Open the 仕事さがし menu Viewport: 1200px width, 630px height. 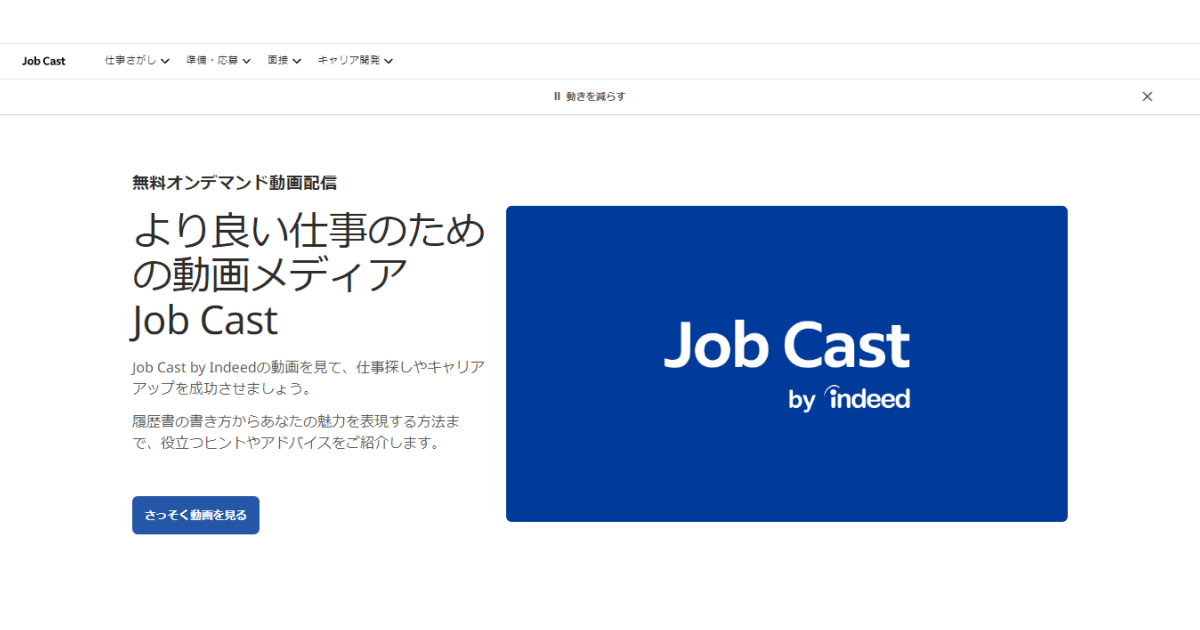(130, 61)
